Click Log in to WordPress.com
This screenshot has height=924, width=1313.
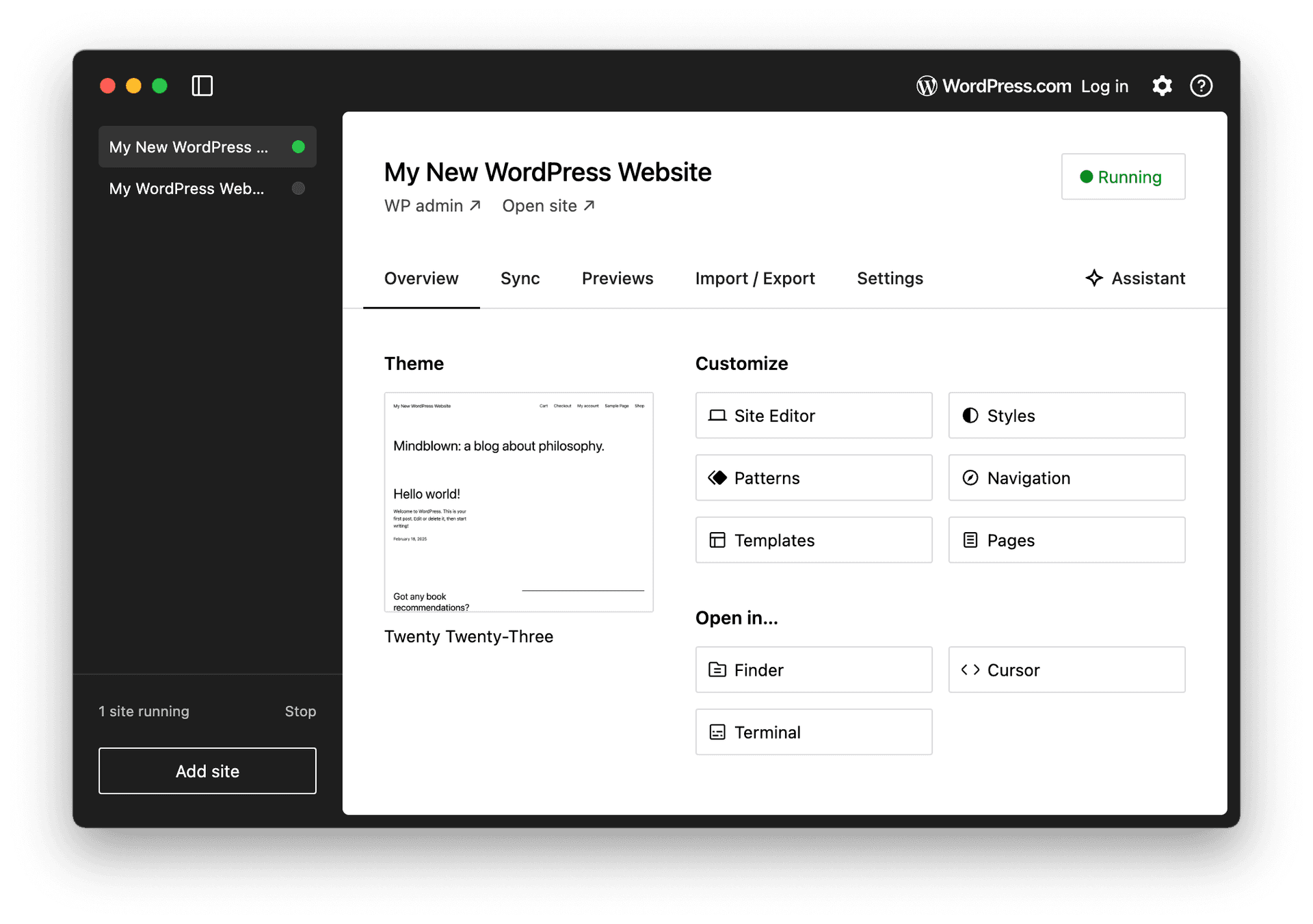pos(1104,86)
